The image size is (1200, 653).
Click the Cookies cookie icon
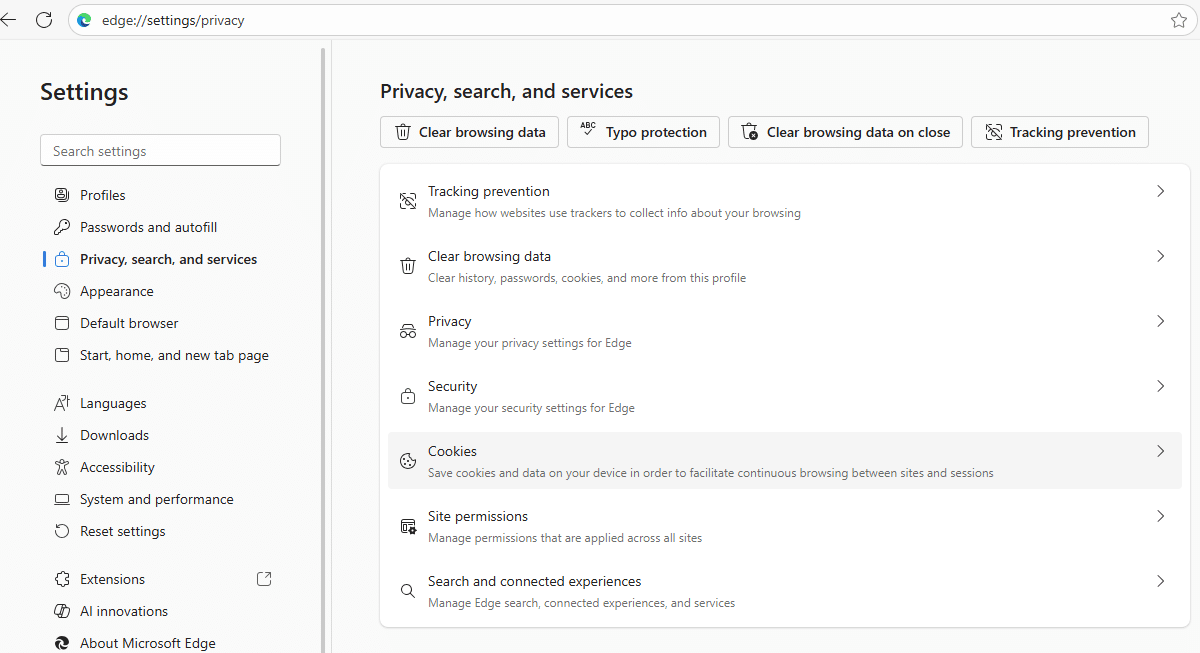(408, 460)
